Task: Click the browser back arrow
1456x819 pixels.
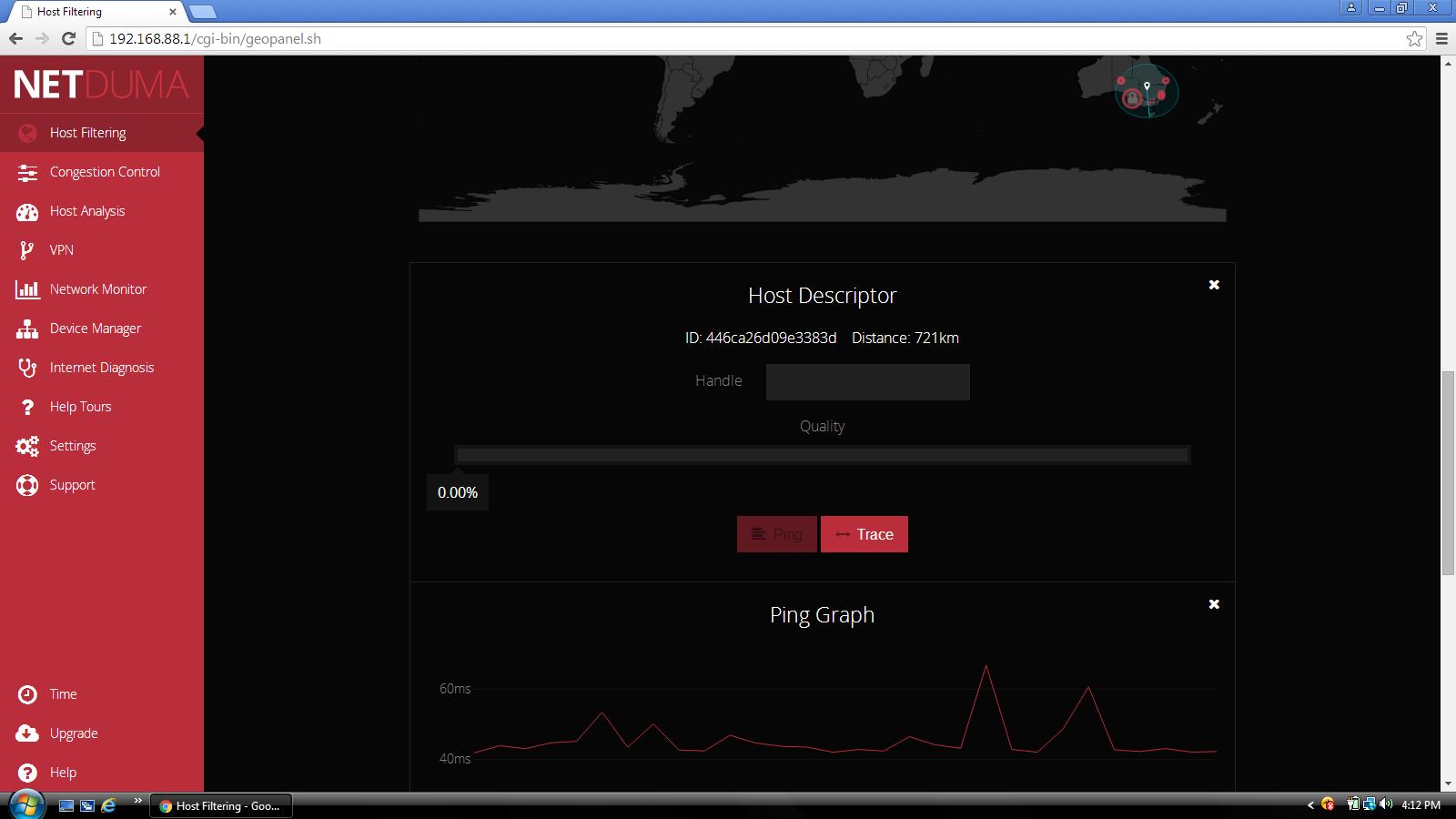Action: click(x=15, y=38)
